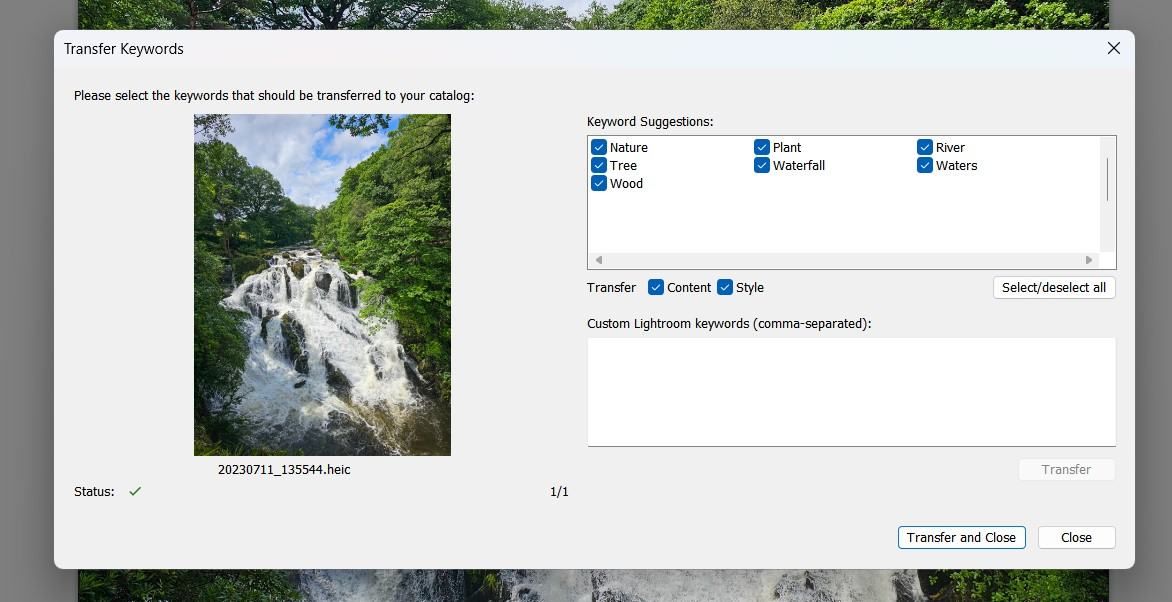The height and width of the screenshot is (602, 1172).
Task: Deselect the Waterfall keyword
Action: 762,165
